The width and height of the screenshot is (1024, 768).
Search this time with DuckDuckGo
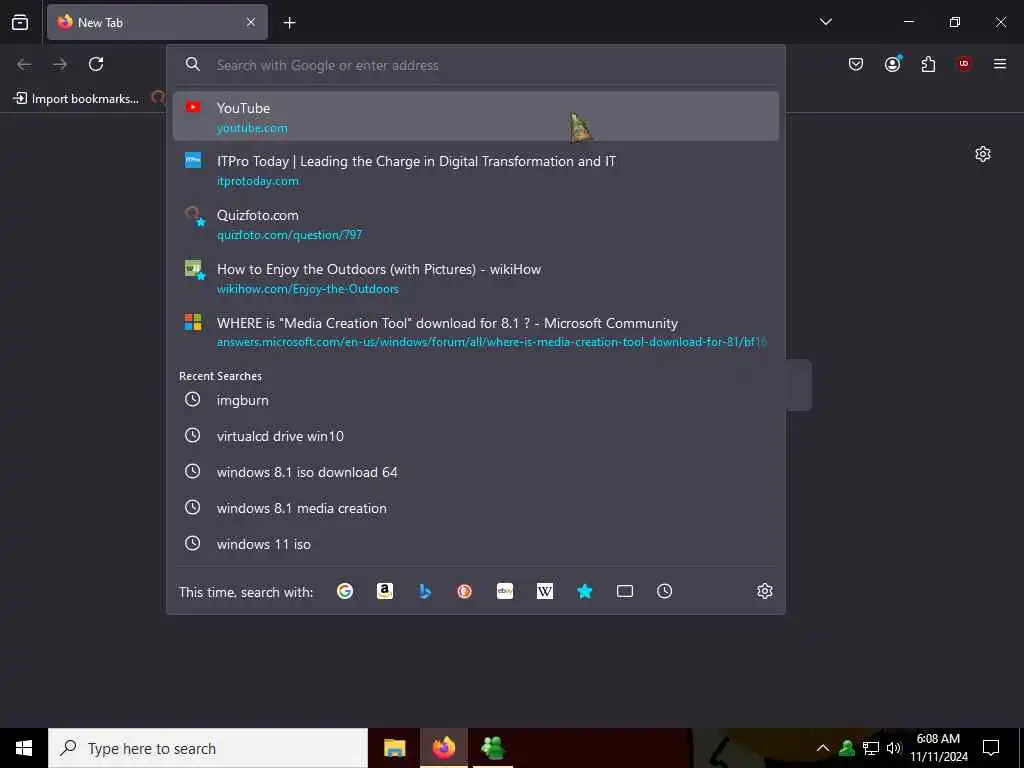point(464,591)
